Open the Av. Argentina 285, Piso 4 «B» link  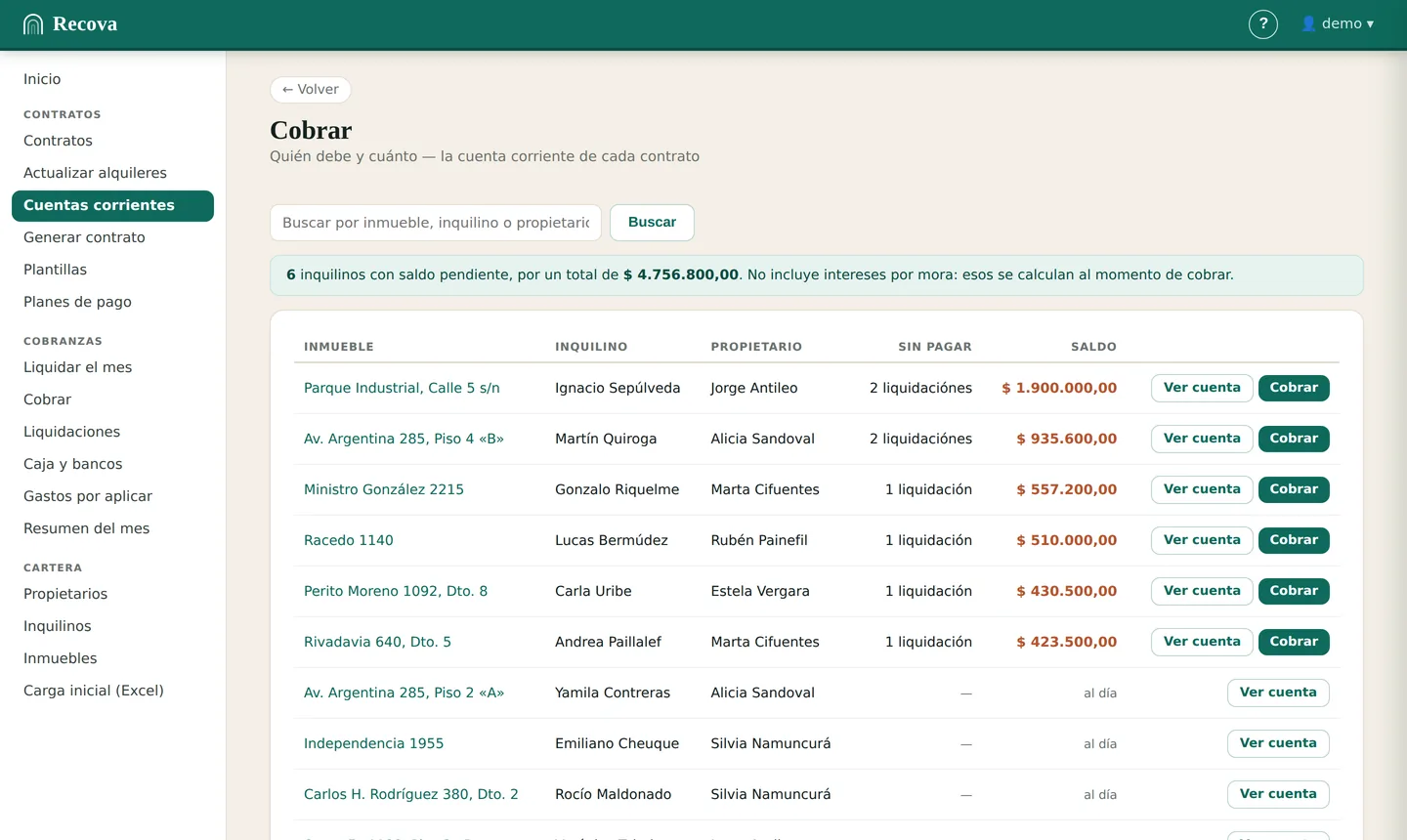(x=404, y=439)
